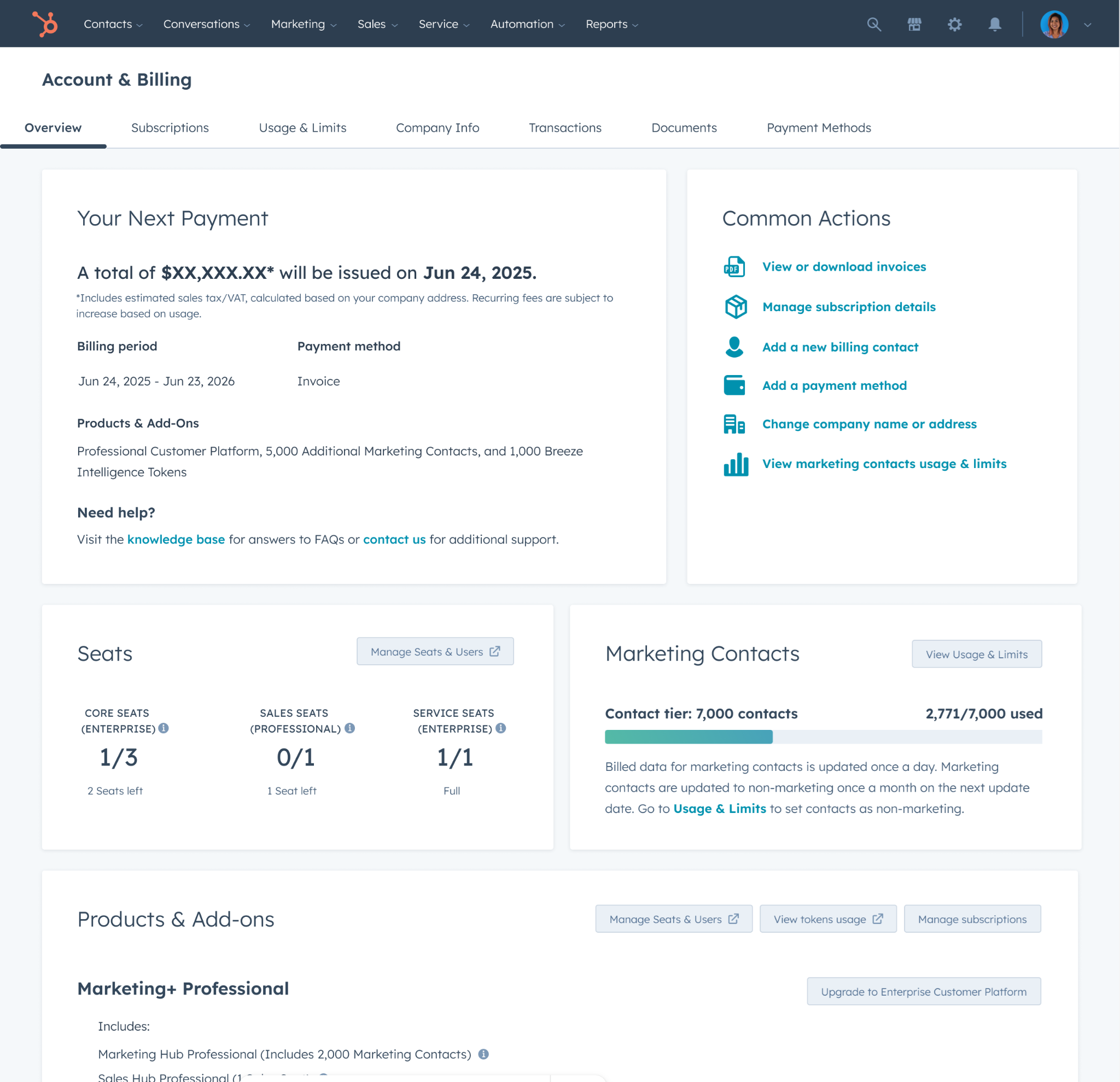Expand the account avatar dropdown chevron
The width and height of the screenshot is (1120, 1082).
coord(1087,25)
